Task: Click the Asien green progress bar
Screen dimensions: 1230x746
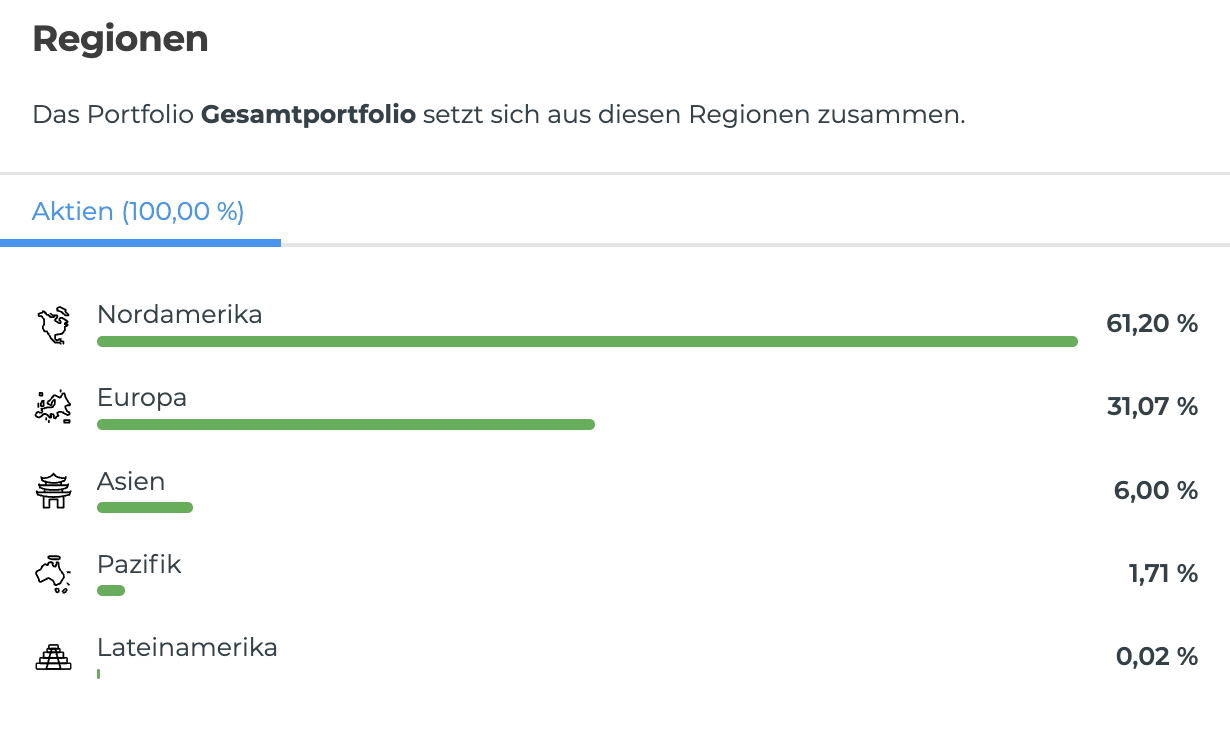Action: point(145,508)
